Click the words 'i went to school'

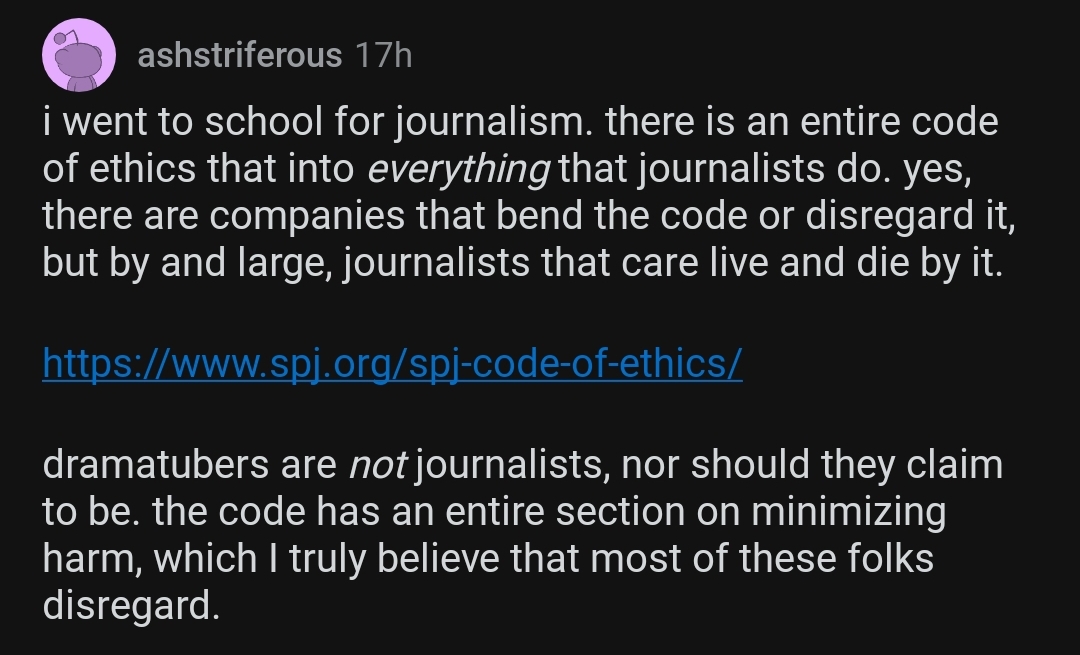tap(183, 122)
